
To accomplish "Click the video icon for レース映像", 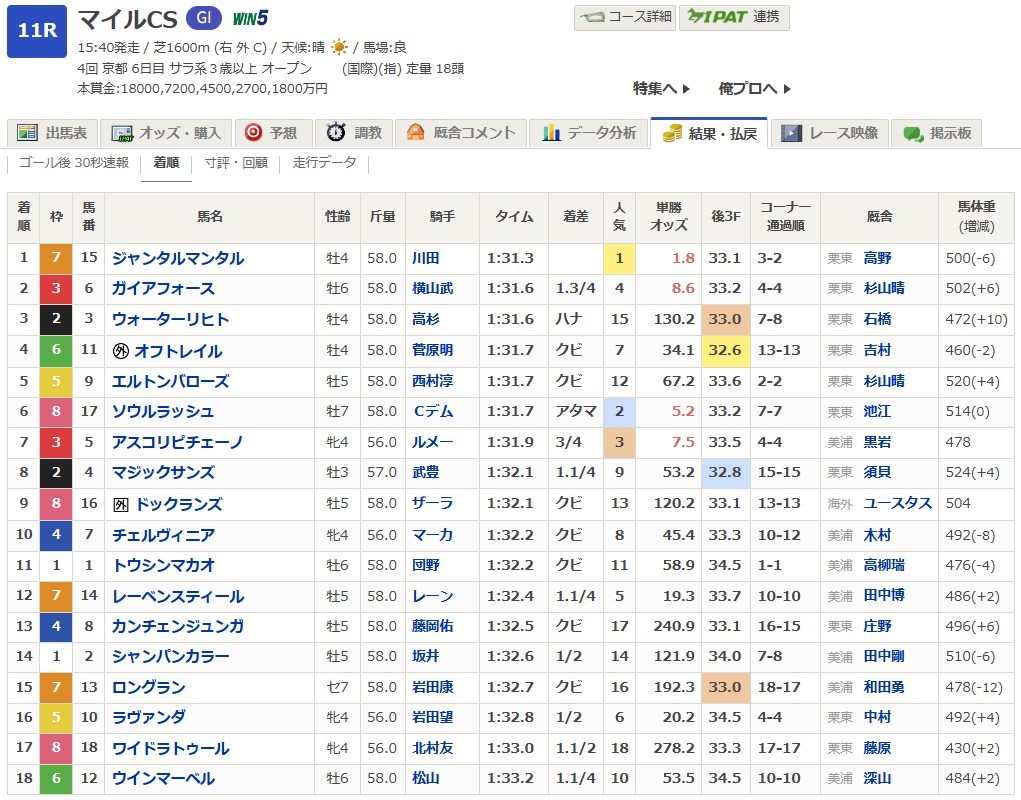I will coord(791,133).
